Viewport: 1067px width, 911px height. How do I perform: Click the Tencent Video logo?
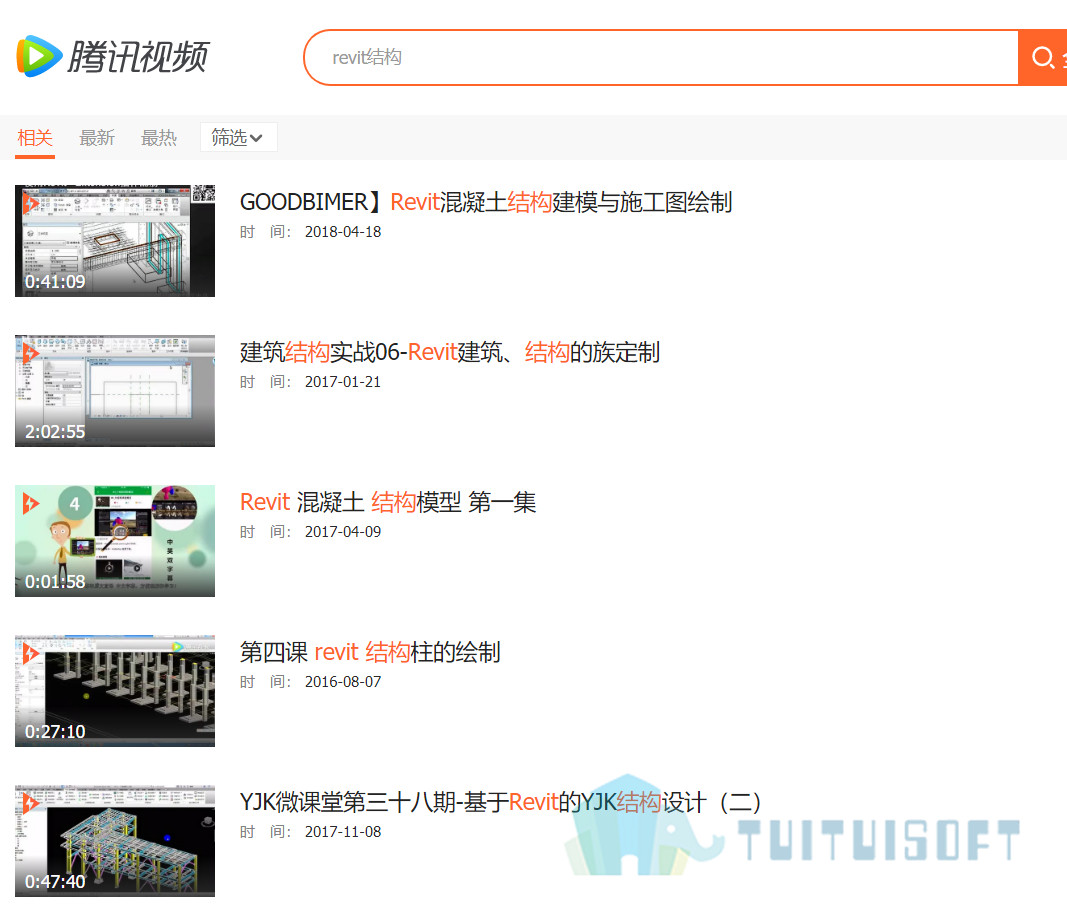(x=112, y=56)
